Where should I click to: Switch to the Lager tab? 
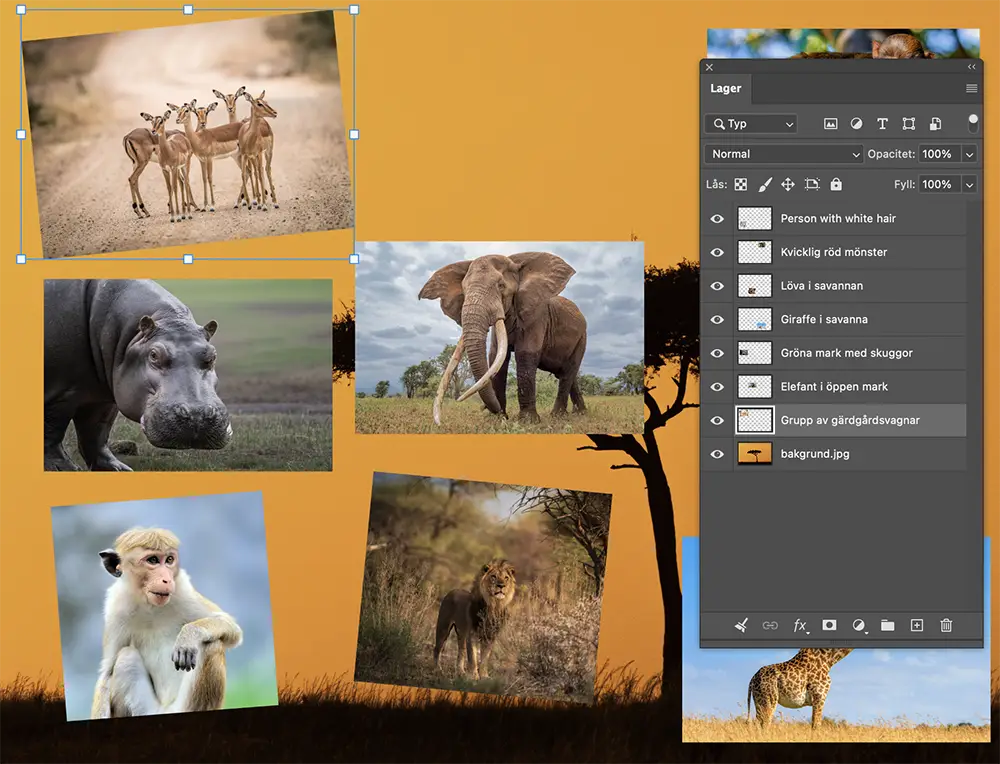tap(726, 89)
